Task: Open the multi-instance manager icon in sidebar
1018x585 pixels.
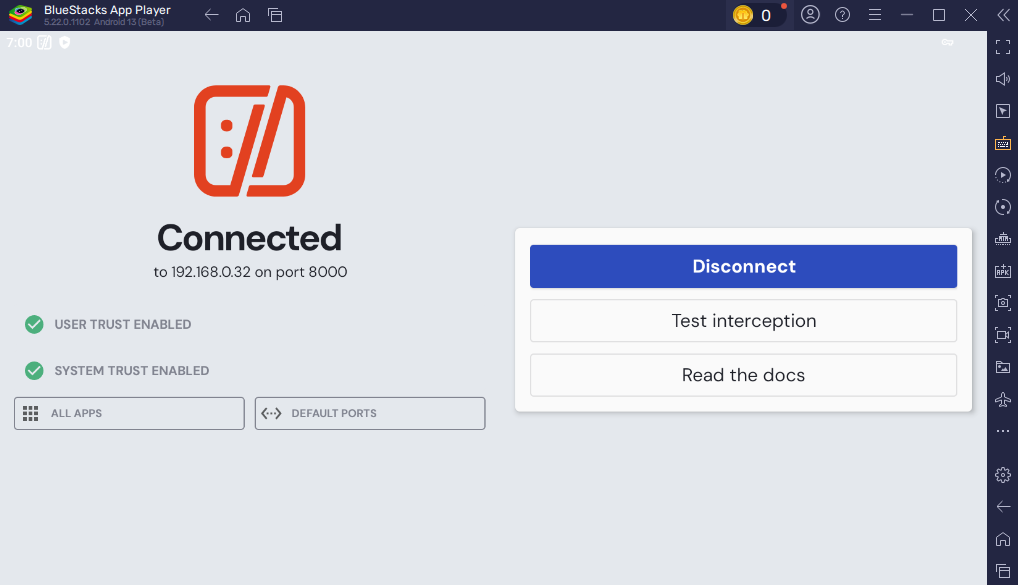Action: [x=1003, y=239]
